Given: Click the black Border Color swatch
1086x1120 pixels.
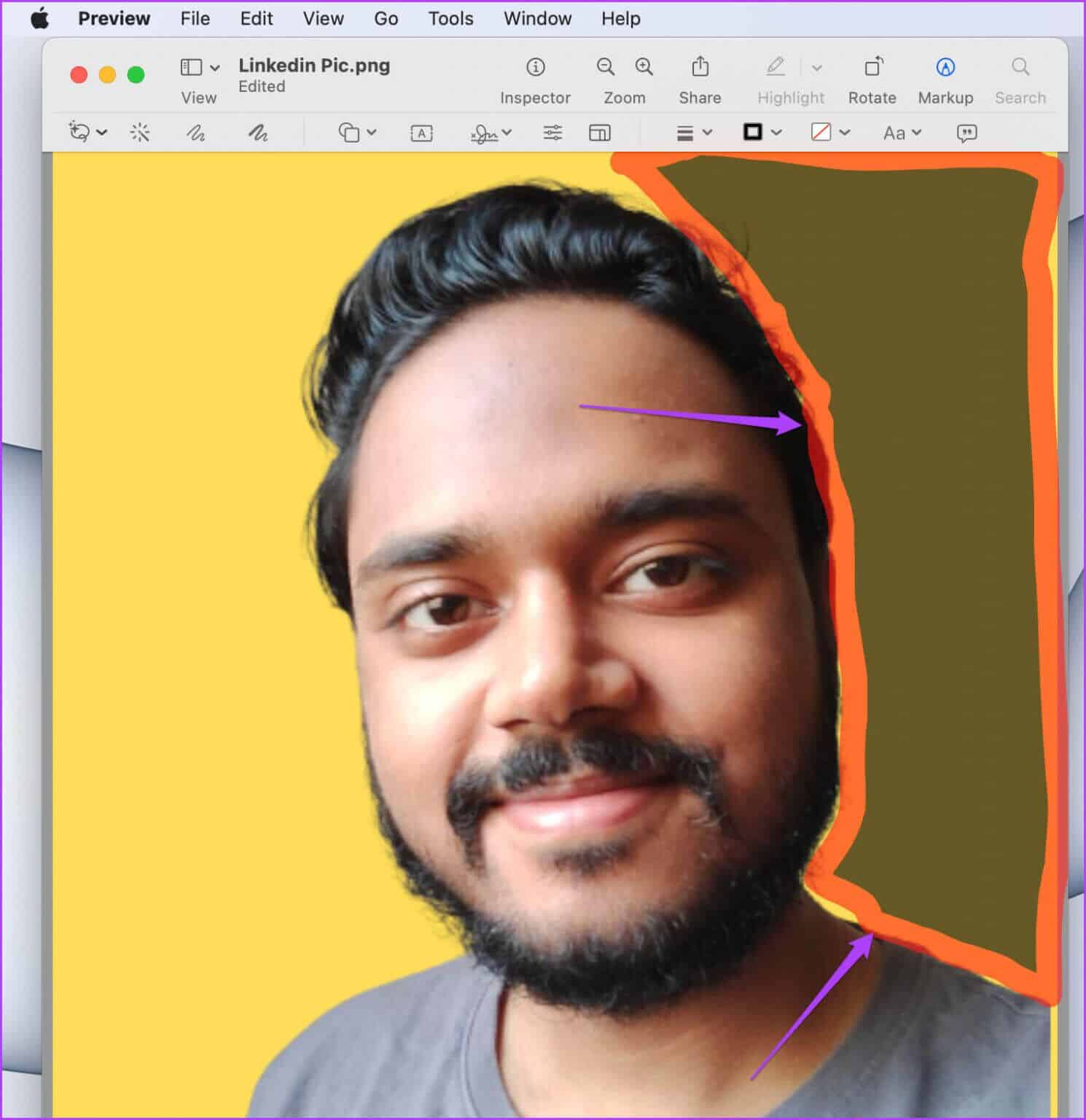Looking at the screenshot, I should [x=753, y=132].
